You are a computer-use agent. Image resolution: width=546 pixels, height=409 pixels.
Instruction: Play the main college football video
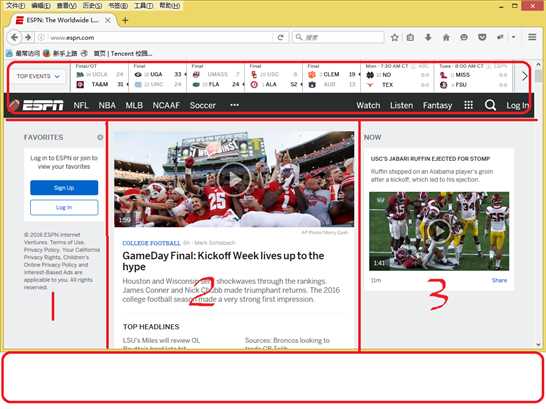click(234, 179)
